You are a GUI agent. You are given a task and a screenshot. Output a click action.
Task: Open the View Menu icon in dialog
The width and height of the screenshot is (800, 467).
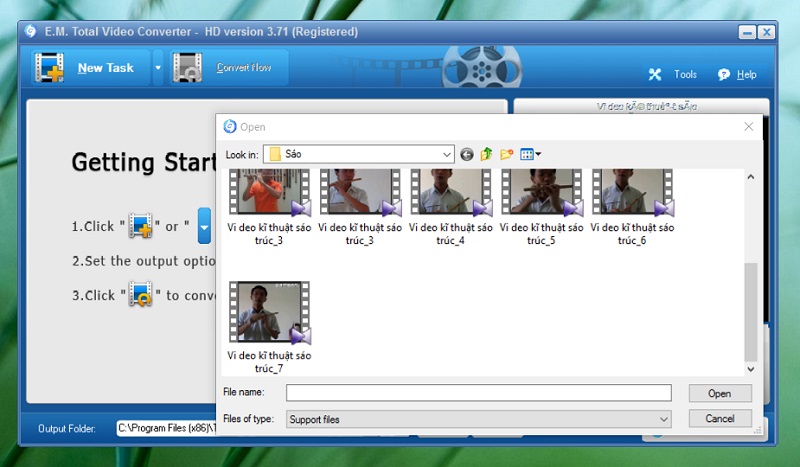(x=530, y=154)
